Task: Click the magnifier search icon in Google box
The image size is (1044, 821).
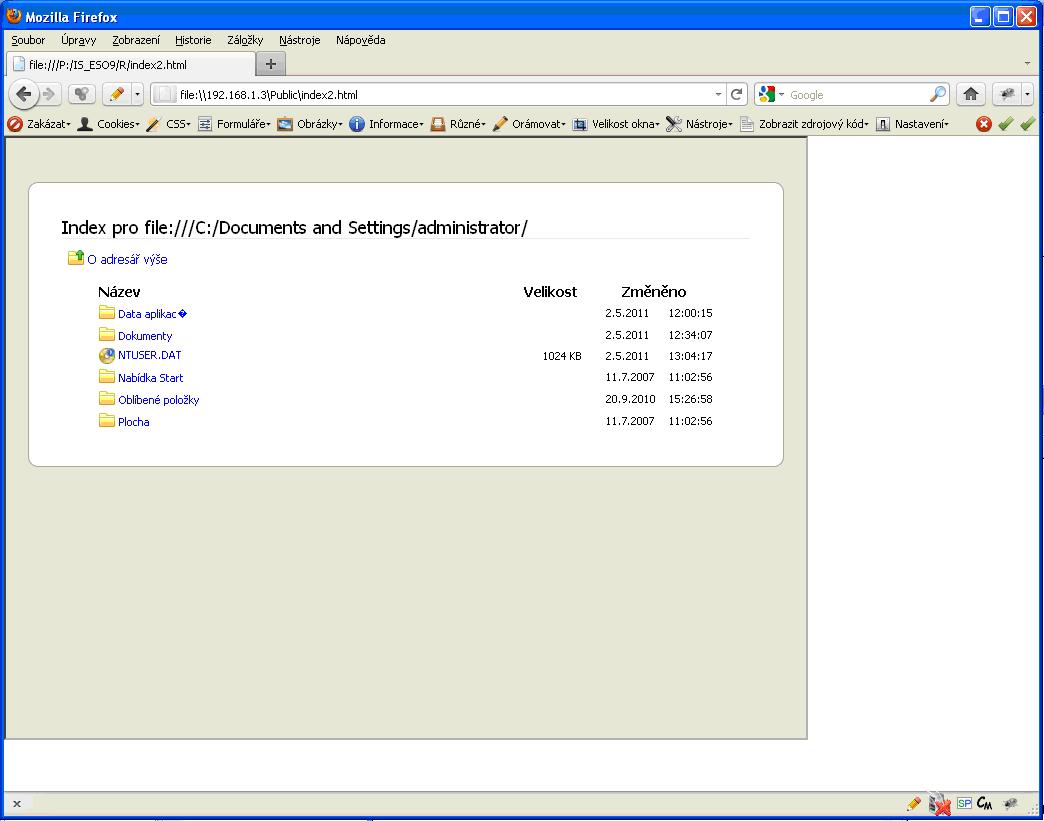Action: [x=937, y=95]
